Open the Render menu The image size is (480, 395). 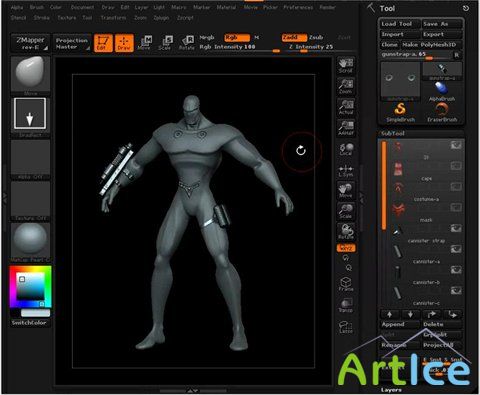click(x=327, y=7)
